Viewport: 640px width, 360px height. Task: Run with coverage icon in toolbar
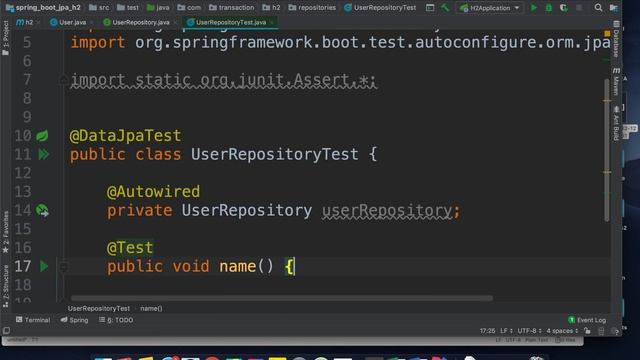point(564,8)
